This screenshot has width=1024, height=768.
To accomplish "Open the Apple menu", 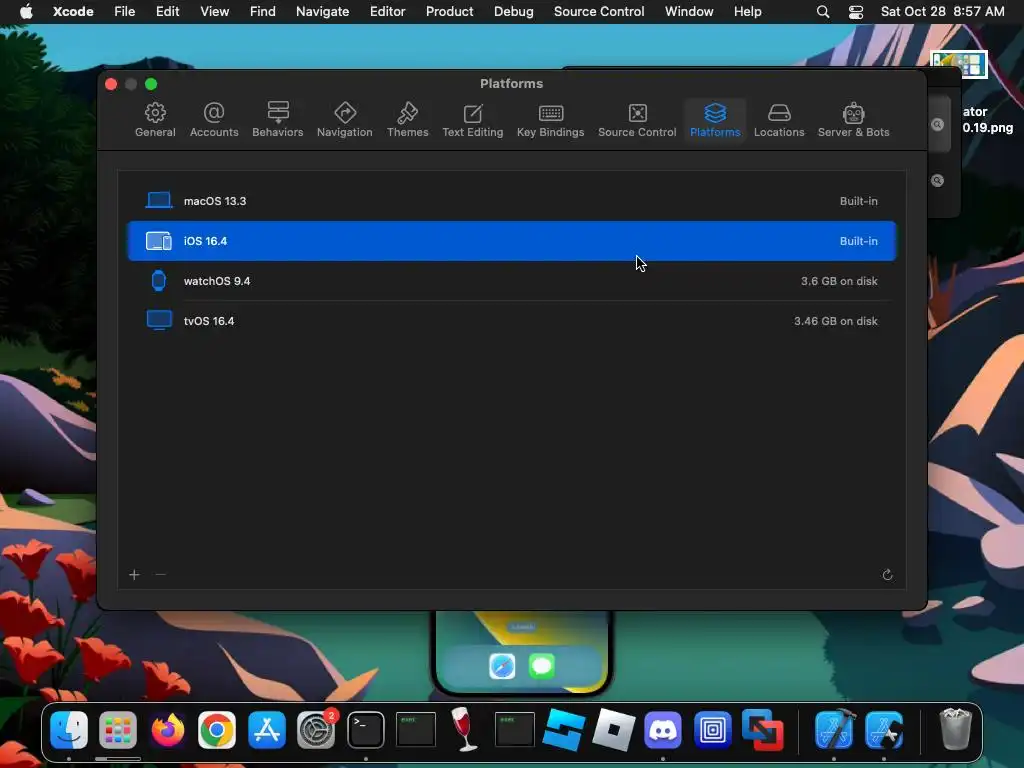I will 26,11.
